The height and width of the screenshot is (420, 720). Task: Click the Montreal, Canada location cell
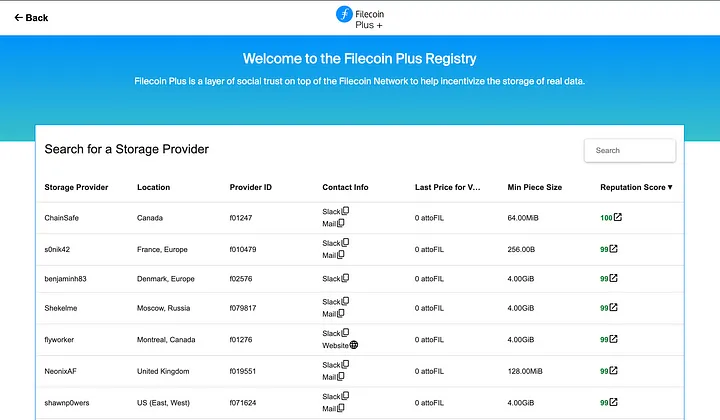(166, 340)
